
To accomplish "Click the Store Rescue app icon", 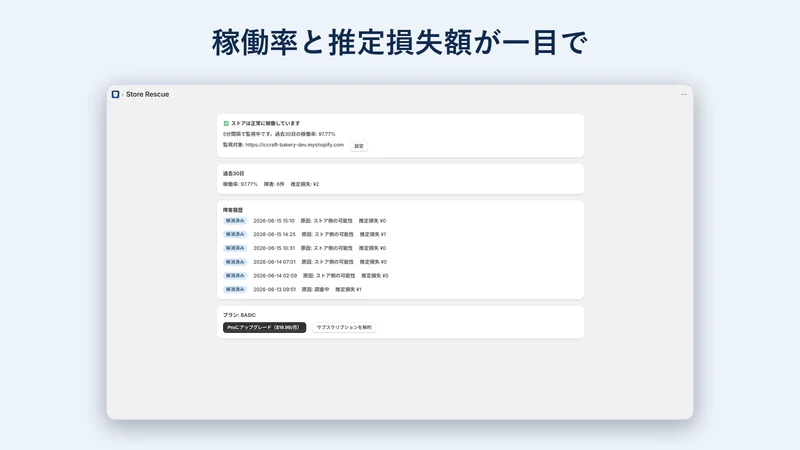I will coord(115,94).
